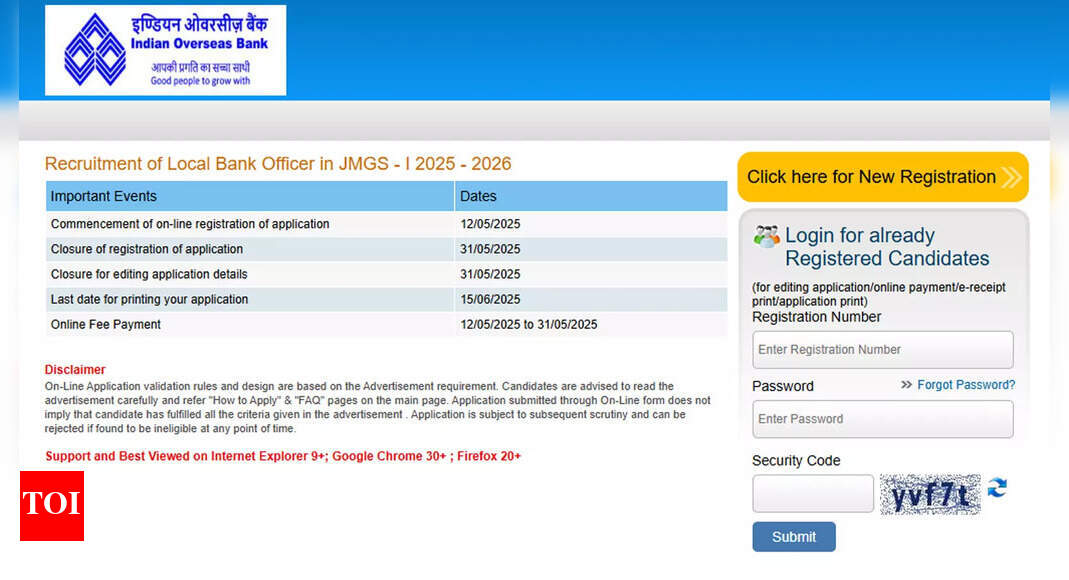Focus the Enter Registration Number field
This screenshot has width=1069, height=580.
(x=882, y=350)
